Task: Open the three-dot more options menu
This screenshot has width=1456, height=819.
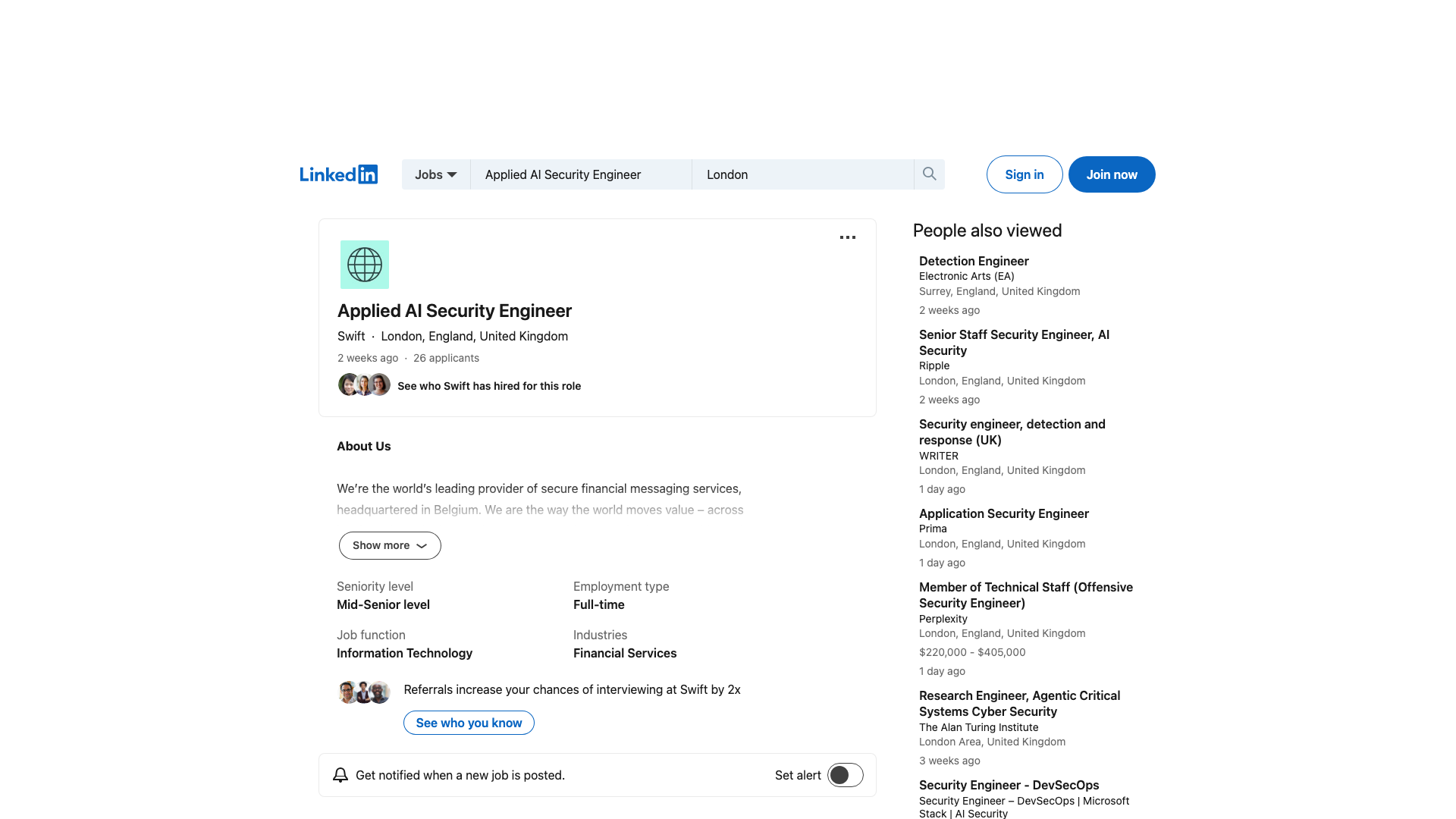Action: [x=848, y=237]
